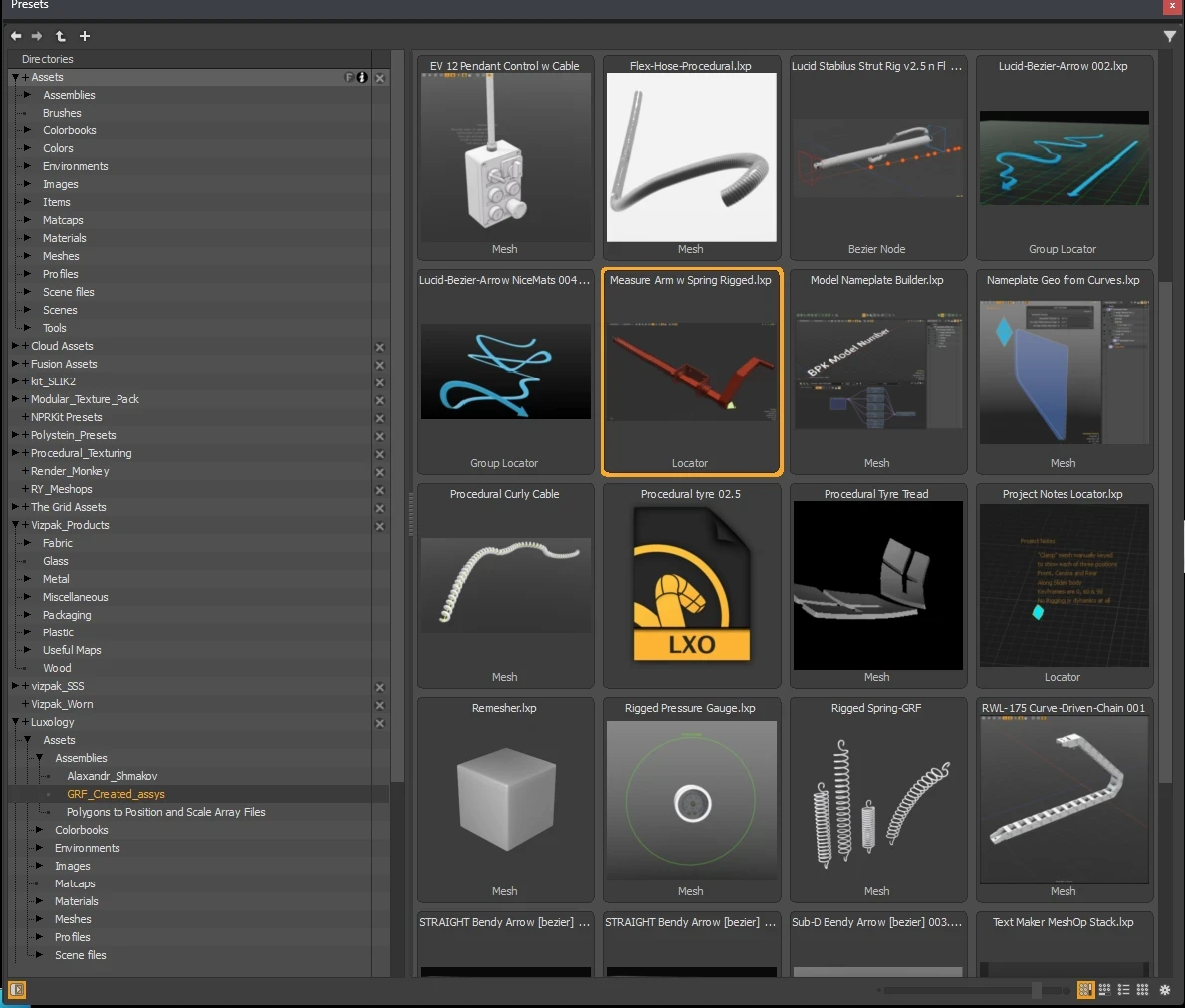Switch to grid thumbnail view mode

(x=1141, y=990)
